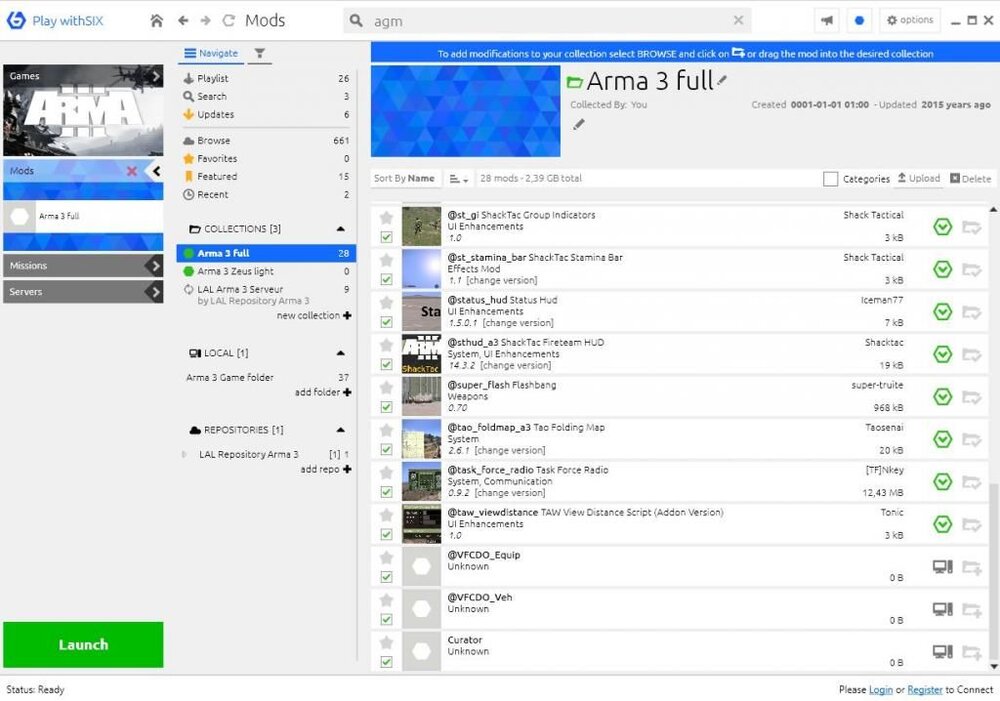Collapse Mods panel with left chevron
Image resolution: width=1000 pixels, height=701 pixels.
click(x=156, y=171)
